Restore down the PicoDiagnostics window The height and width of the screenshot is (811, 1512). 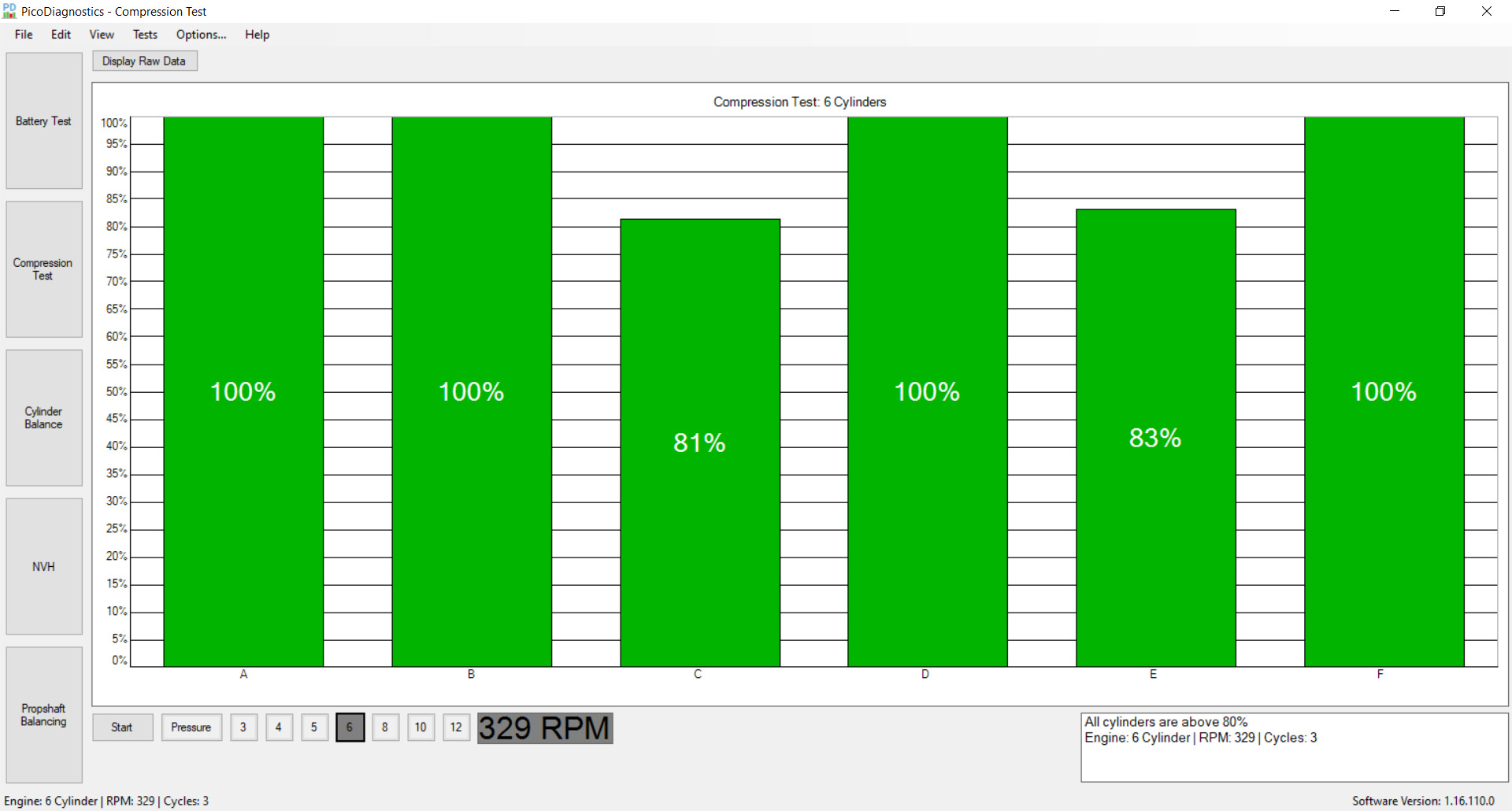coord(1440,11)
